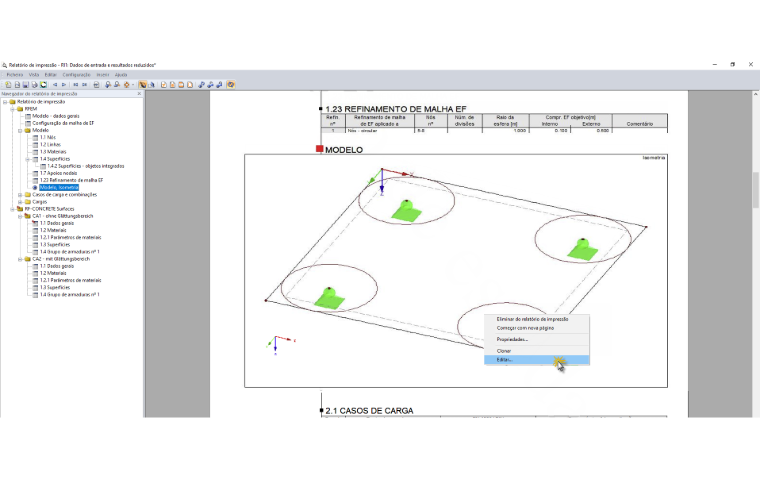
Task: Click the second magnifier zoom icon
Action: tap(117, 84)
